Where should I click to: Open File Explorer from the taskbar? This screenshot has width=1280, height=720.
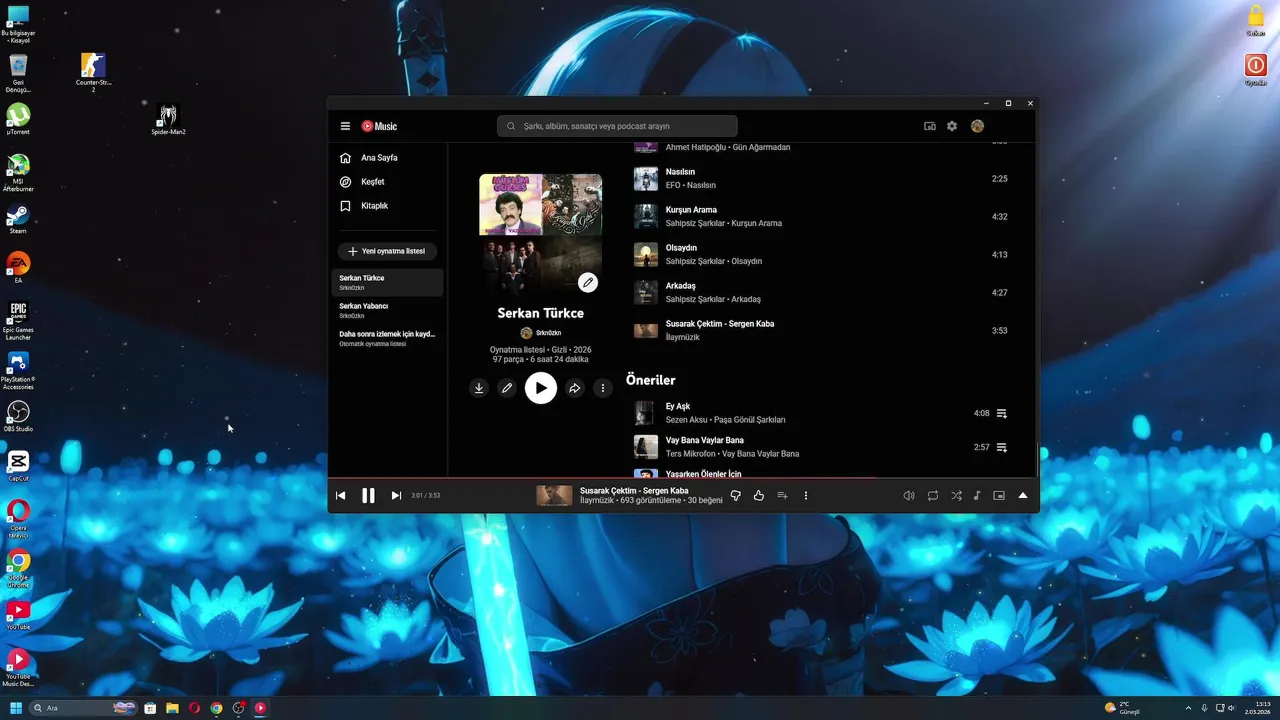(172, 708)
